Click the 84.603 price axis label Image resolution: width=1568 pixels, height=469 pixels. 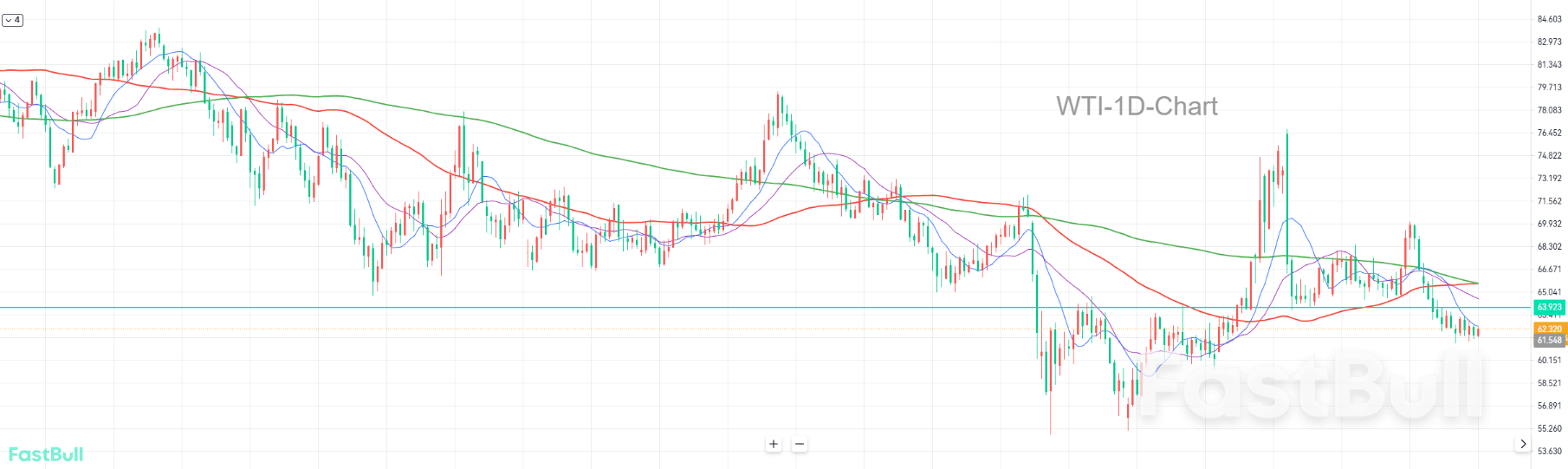pyautogui.click(x=1549, y=19)
